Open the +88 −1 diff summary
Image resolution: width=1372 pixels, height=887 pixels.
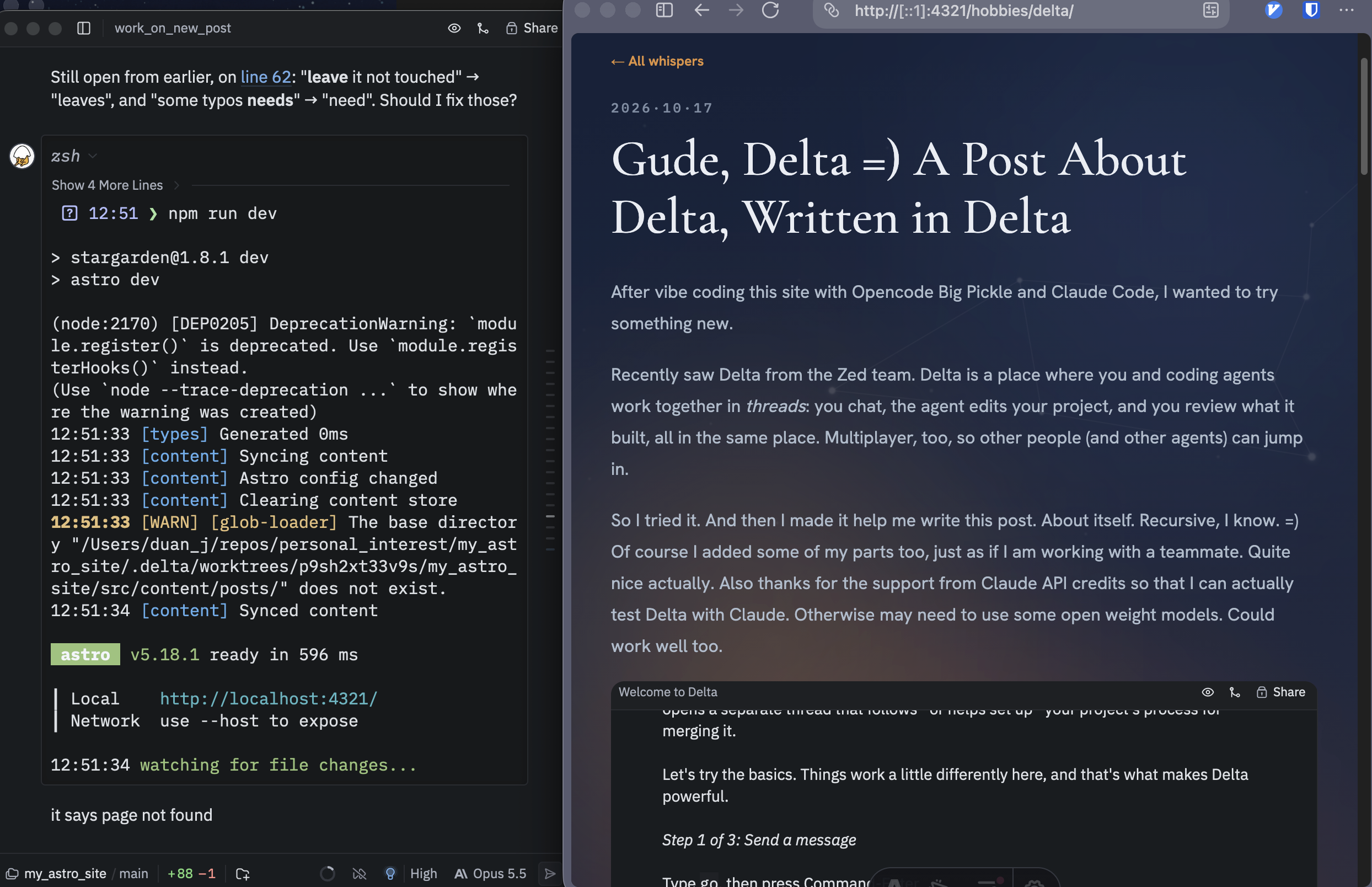point(191,873)
